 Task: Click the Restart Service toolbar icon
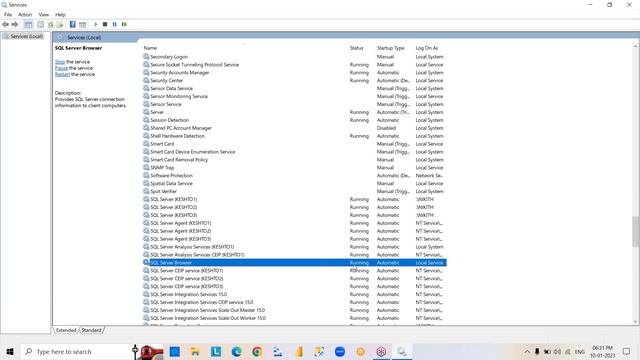[124, 24]
